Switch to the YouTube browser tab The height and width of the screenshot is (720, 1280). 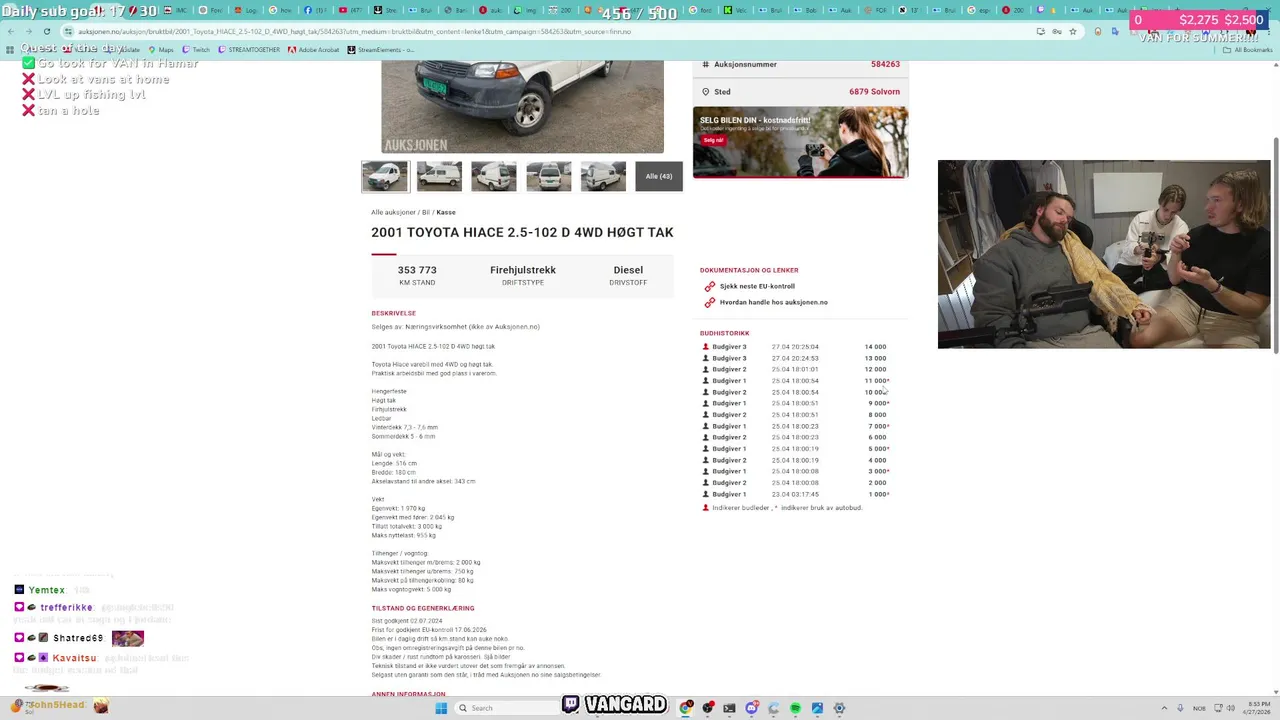click(349, 10)
